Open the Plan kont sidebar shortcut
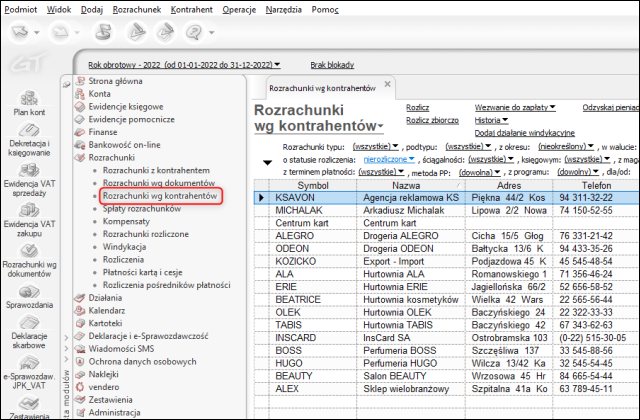This screenshot has width=640, height=420. (x=28, y=100)
